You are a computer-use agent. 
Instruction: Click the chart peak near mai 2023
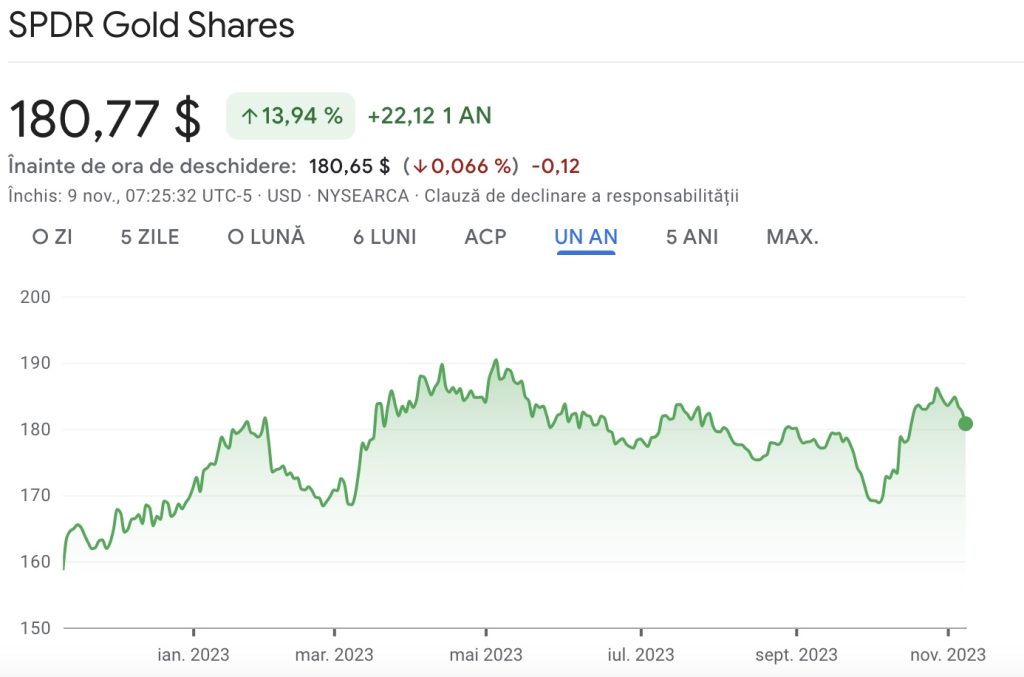pyautogui.click(x=497, y=359)
